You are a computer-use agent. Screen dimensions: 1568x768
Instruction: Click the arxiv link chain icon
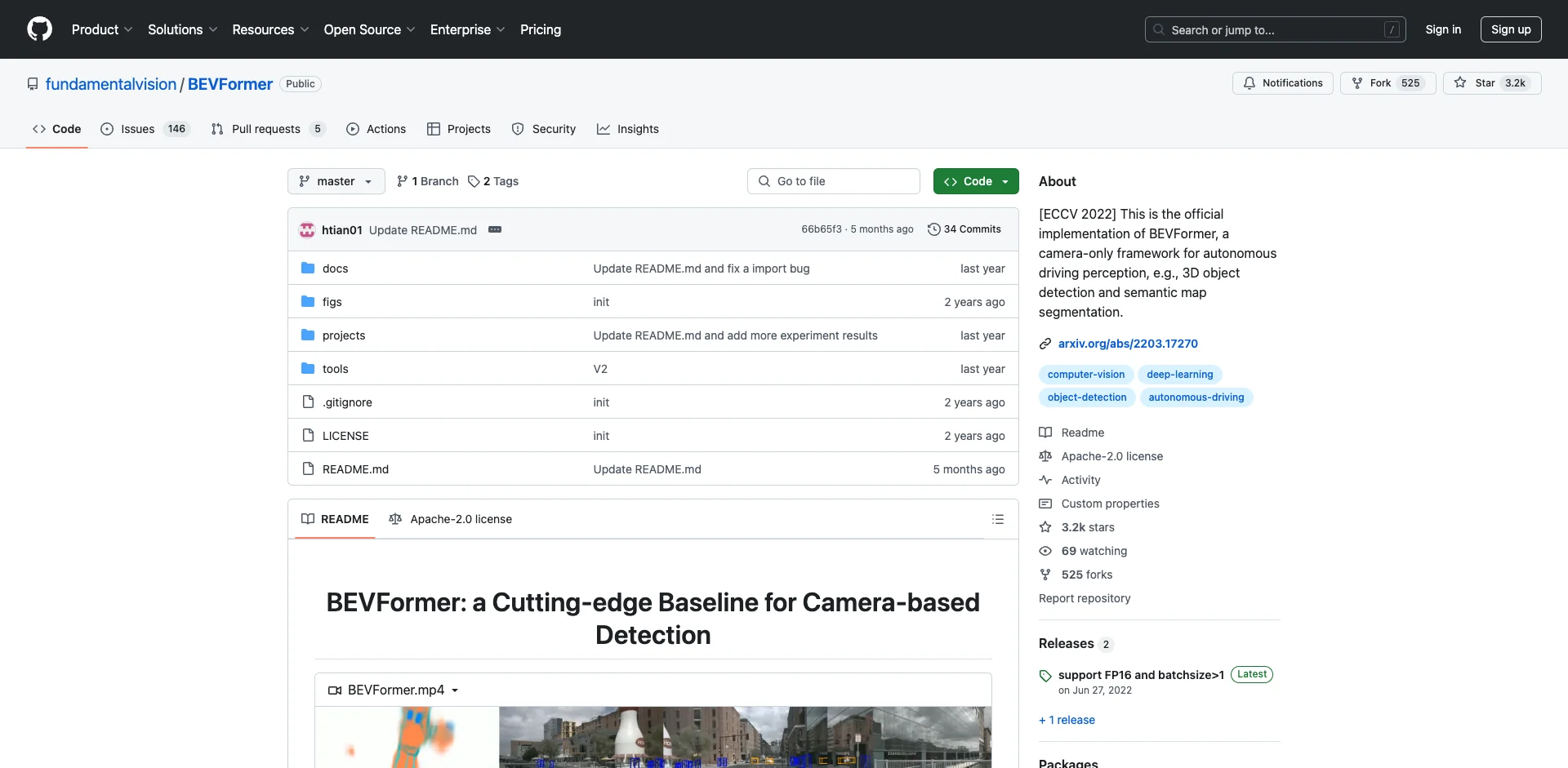pyautogui.click(x=1045, y=344)
